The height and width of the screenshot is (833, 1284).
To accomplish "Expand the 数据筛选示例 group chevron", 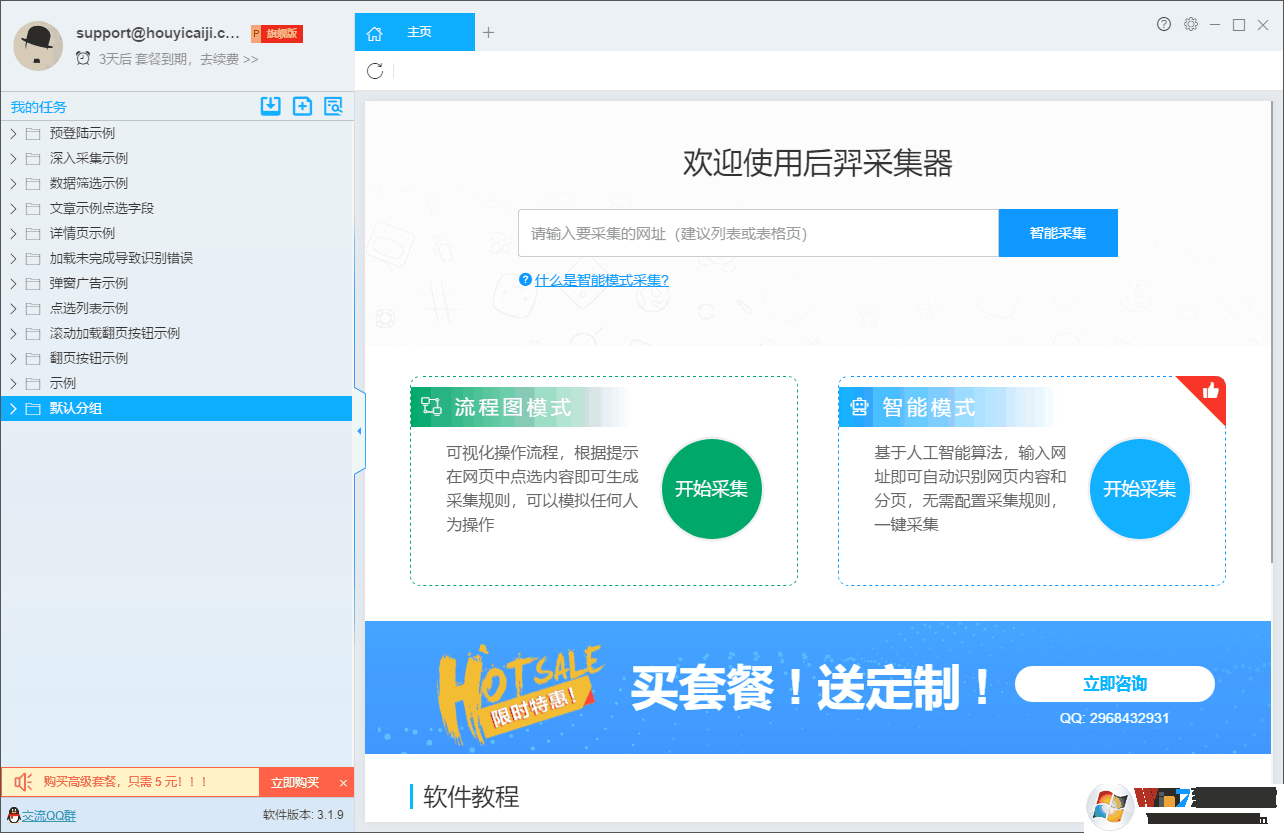I will point(13,183).
